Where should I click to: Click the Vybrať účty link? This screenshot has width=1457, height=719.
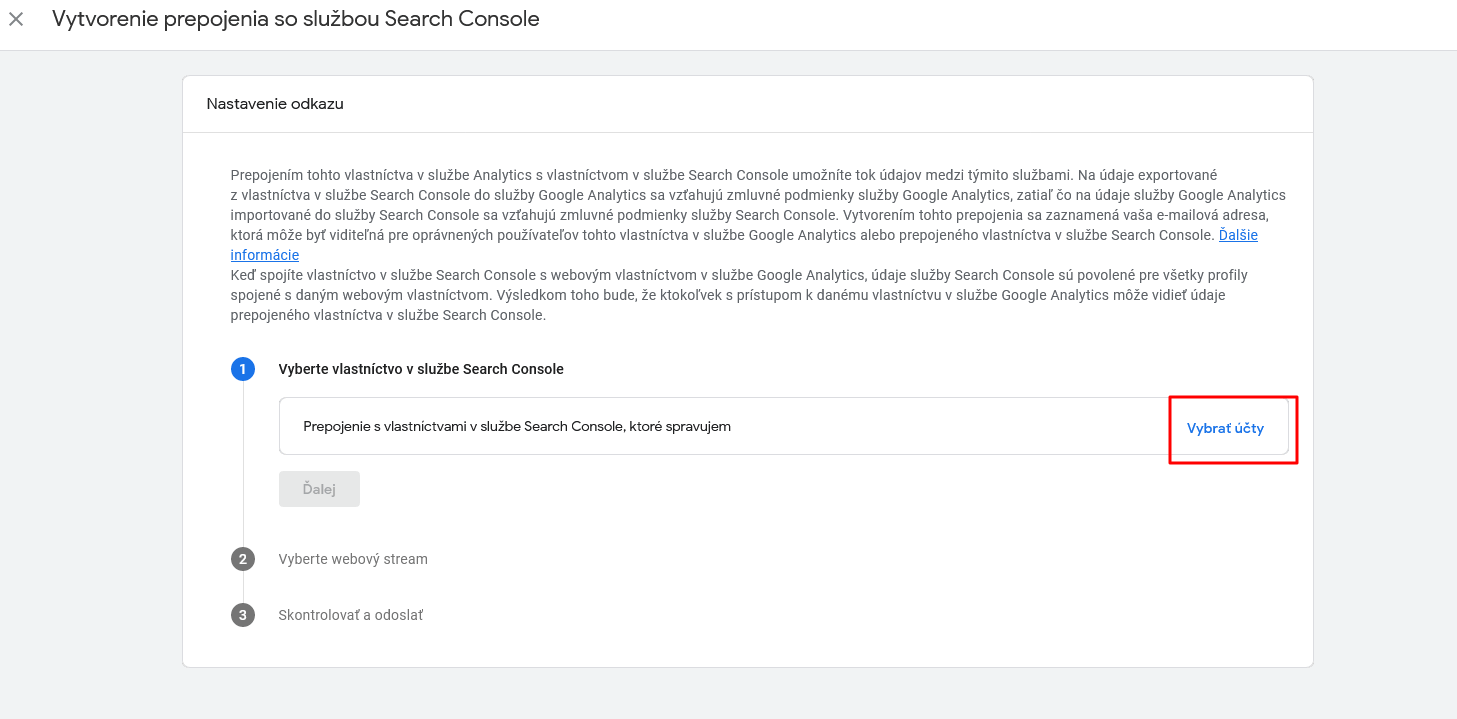coord(1225,428)
